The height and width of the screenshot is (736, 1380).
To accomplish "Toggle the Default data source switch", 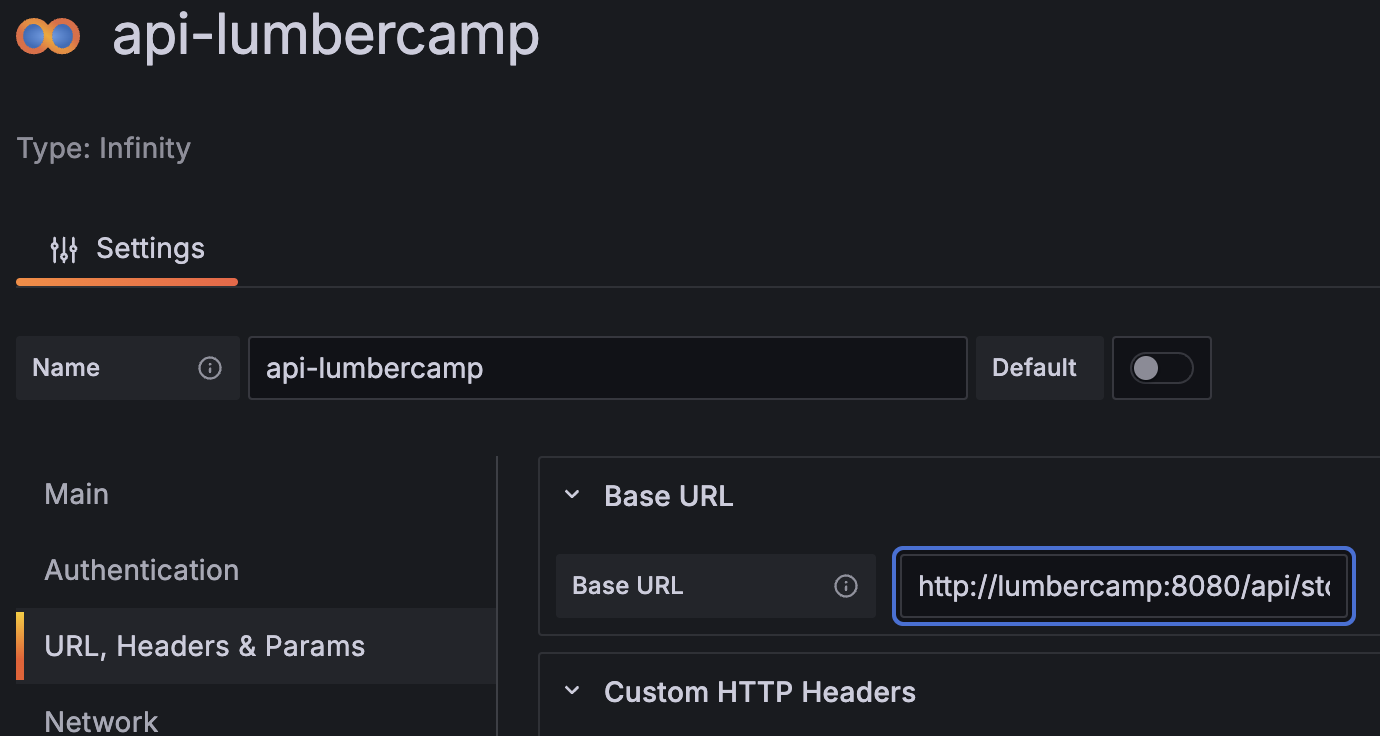I will 1161,368.
